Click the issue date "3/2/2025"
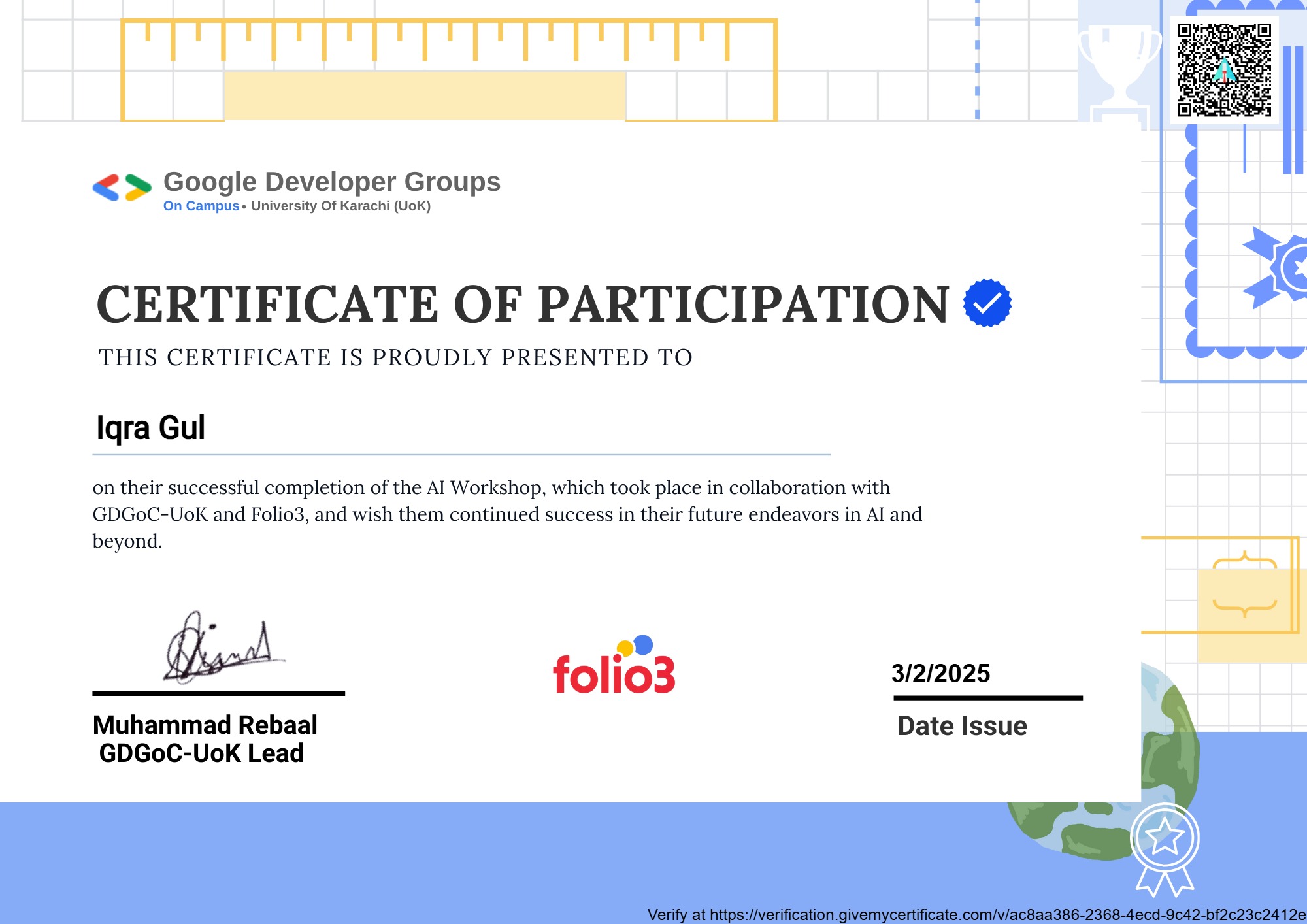 tap(940, 674)
